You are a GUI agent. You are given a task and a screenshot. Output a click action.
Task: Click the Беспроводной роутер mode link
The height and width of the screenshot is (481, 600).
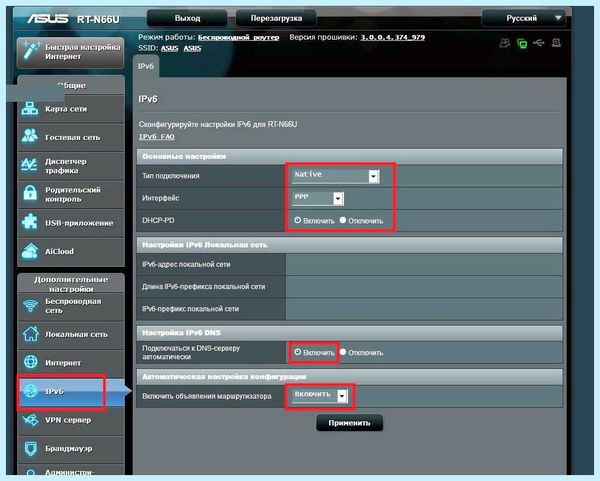[238, 38]
